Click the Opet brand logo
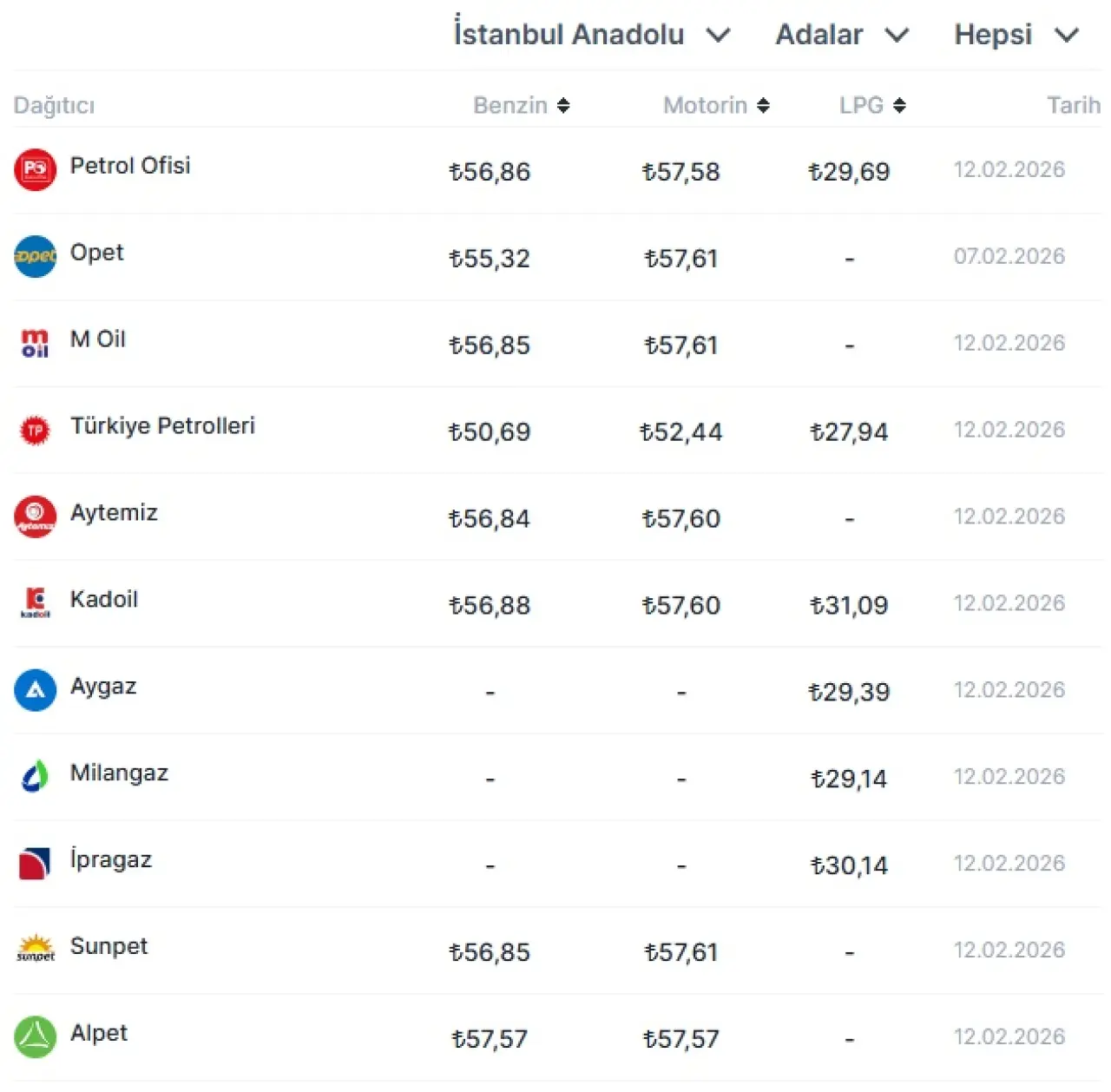 coord(35,256)
